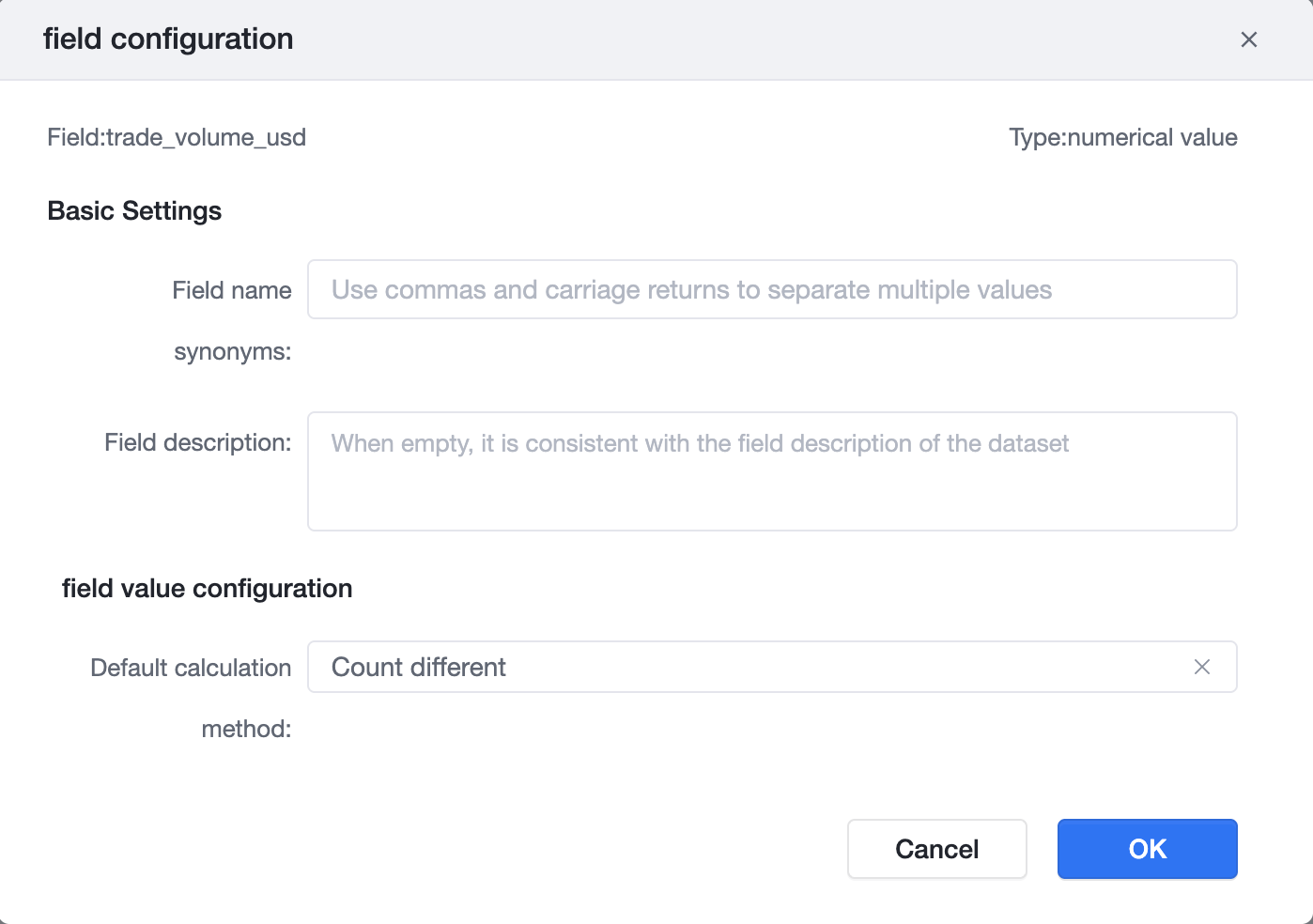Viewport: 1313px width, 924px height.
Task: Click the field value configuration heading
Action: pos(207,589)
